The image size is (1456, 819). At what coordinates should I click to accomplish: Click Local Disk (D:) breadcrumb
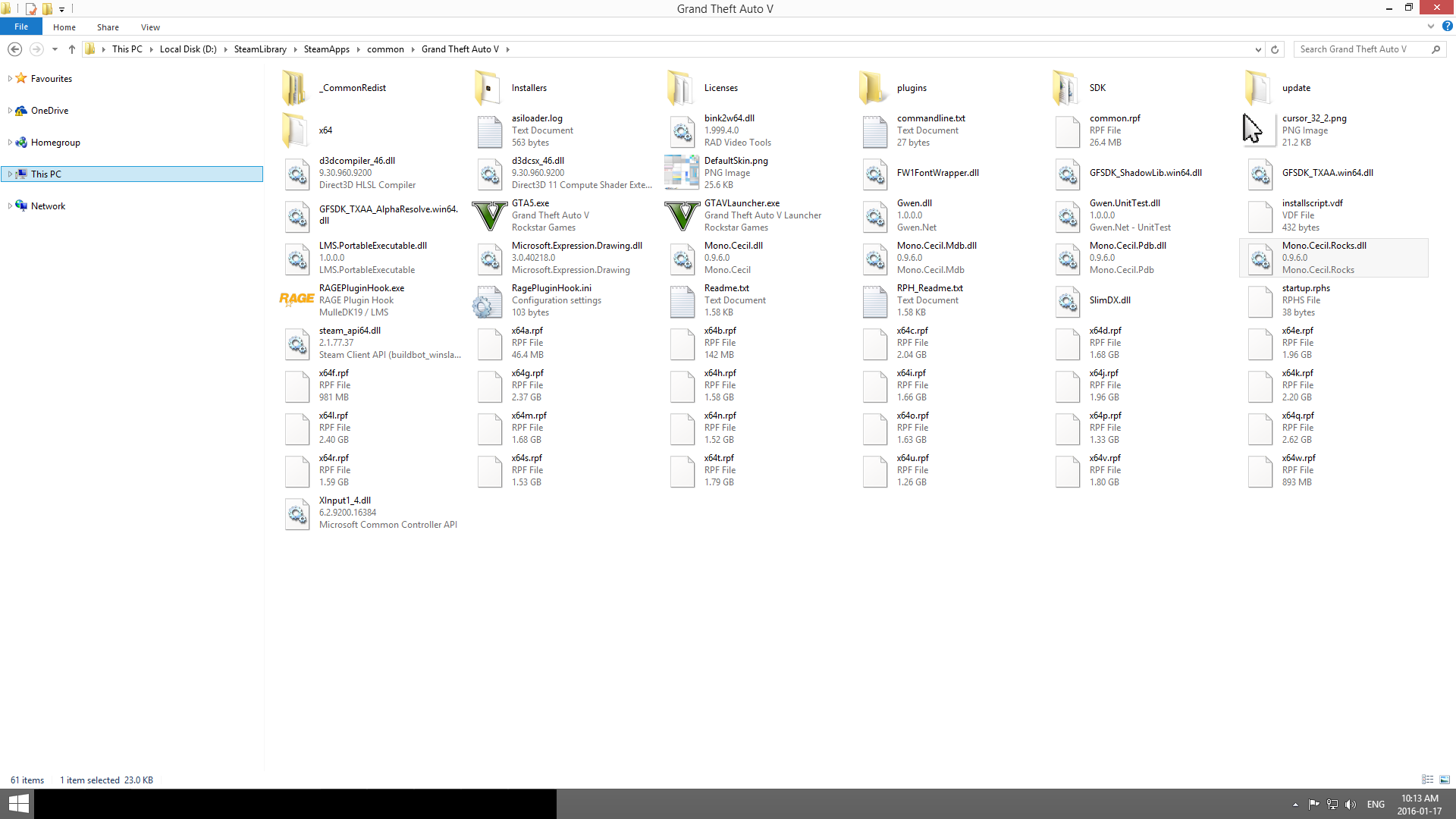(188, 49)
